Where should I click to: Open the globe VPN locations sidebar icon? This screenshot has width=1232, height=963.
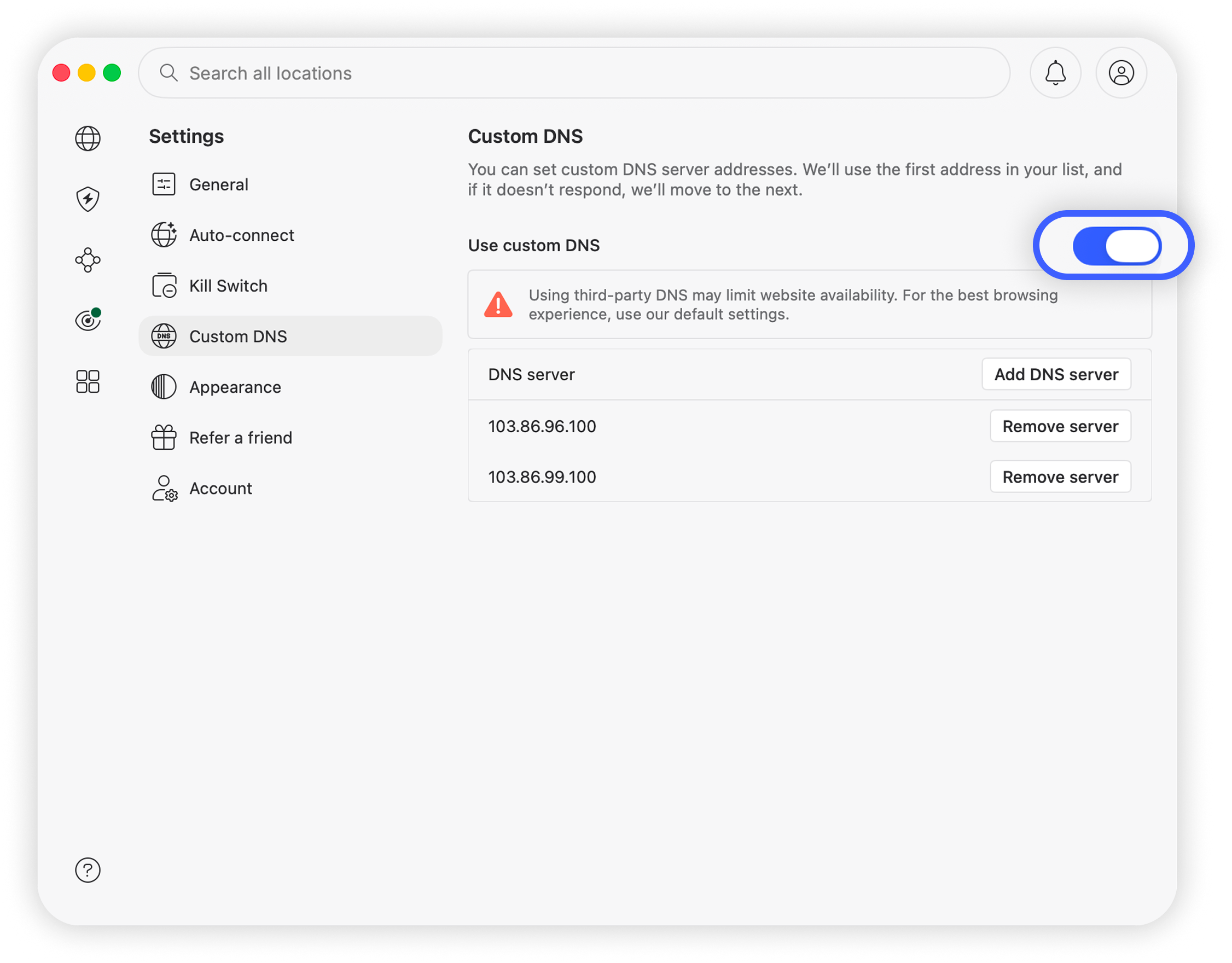88,138
